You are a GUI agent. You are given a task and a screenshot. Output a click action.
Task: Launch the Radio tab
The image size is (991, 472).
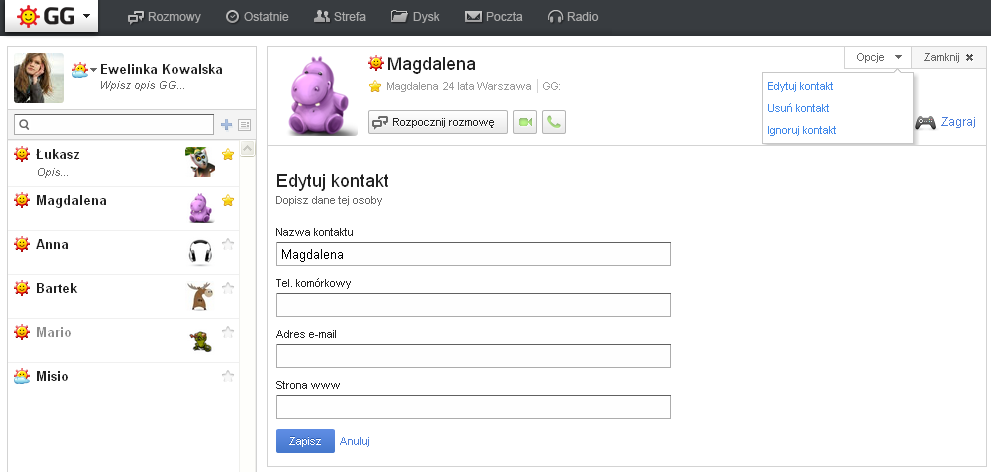(573, 17)
